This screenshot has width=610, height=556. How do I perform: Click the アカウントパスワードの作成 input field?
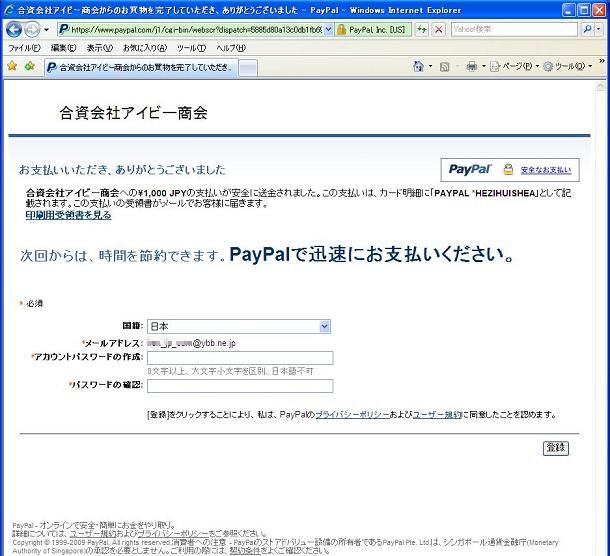tap(240, 358)
